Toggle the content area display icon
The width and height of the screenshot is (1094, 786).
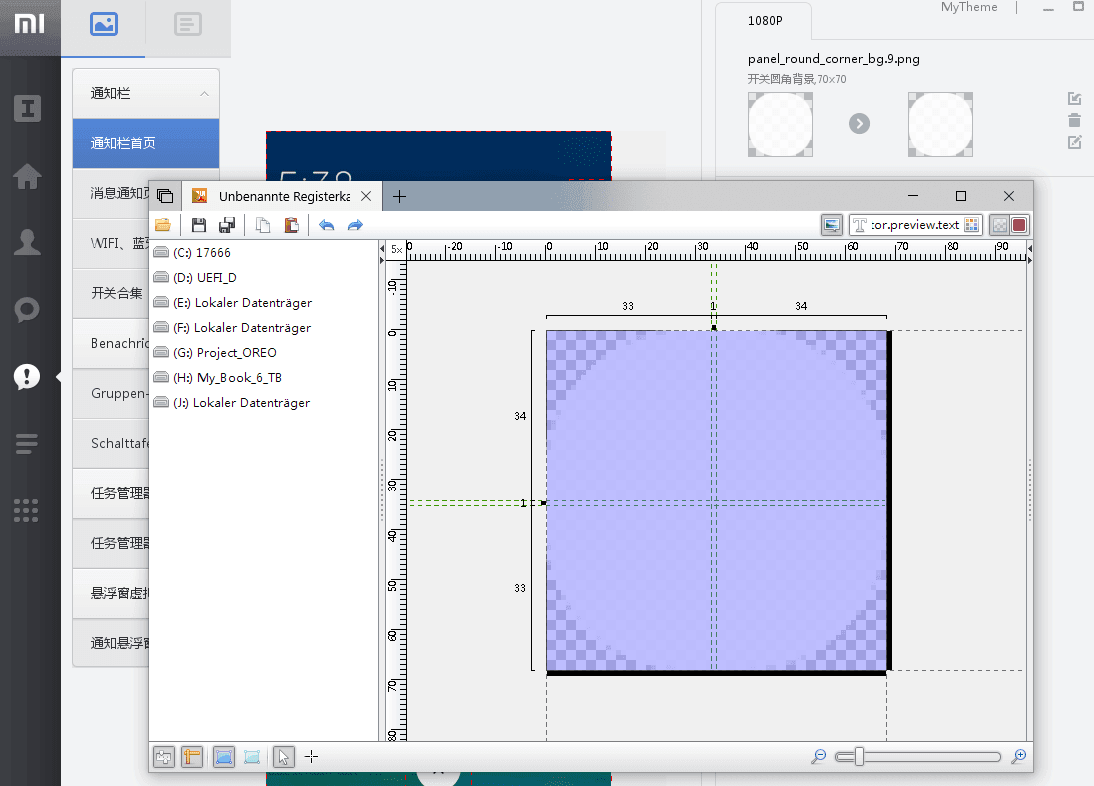tap(252, 757)
